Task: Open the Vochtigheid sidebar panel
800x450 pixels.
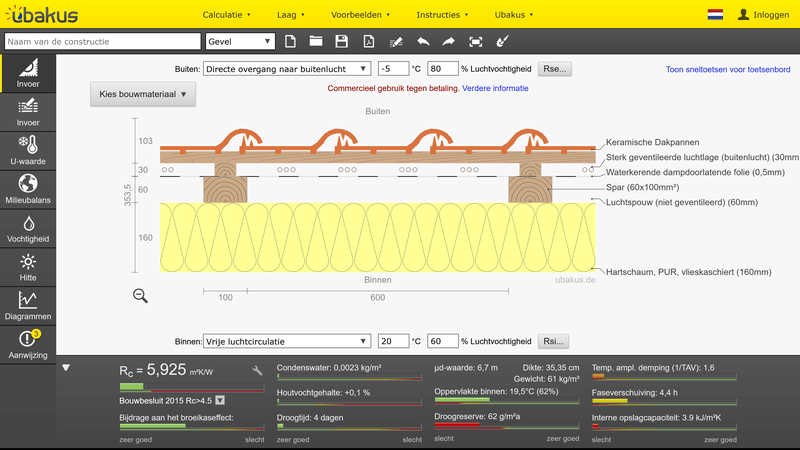Action: tap(28, 229)
